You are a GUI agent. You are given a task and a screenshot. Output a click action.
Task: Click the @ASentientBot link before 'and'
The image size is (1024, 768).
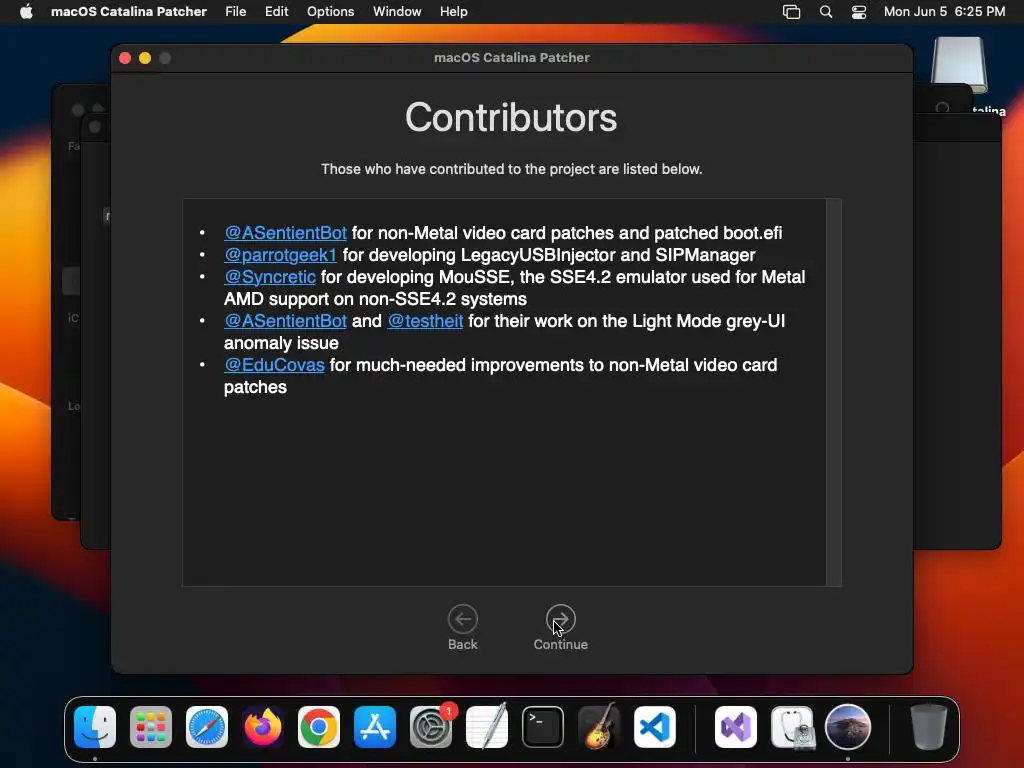tap(285, 321)
